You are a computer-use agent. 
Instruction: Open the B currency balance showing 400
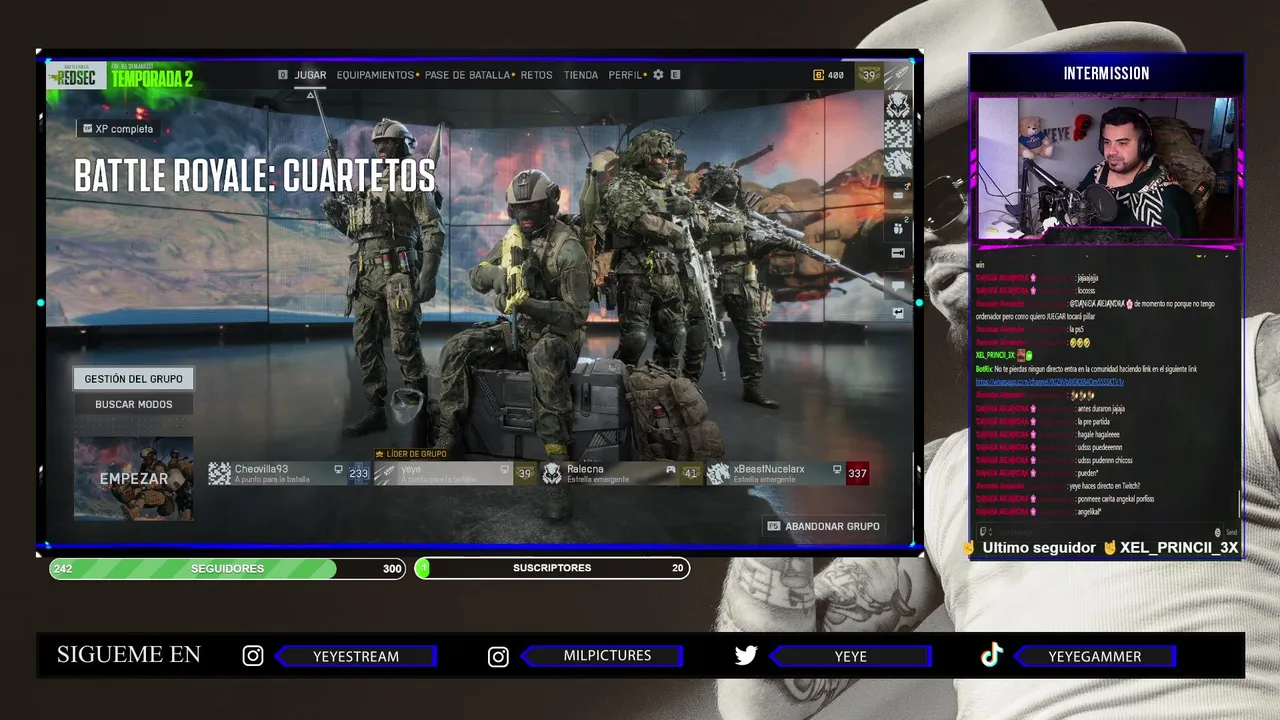click(x=829, y=75)
